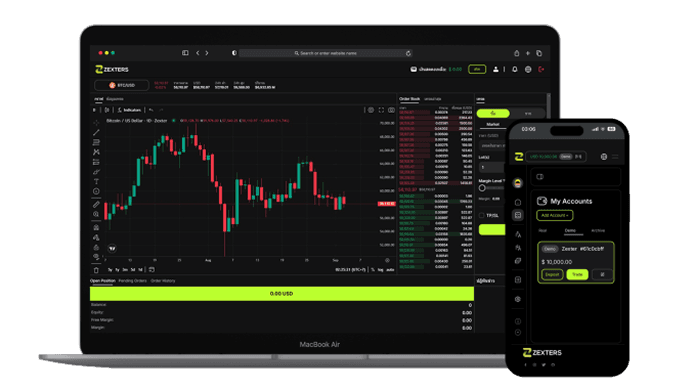Select the 1d timeframe range
The height and width of the screenshot is (390, 689).
coord(140,270)
